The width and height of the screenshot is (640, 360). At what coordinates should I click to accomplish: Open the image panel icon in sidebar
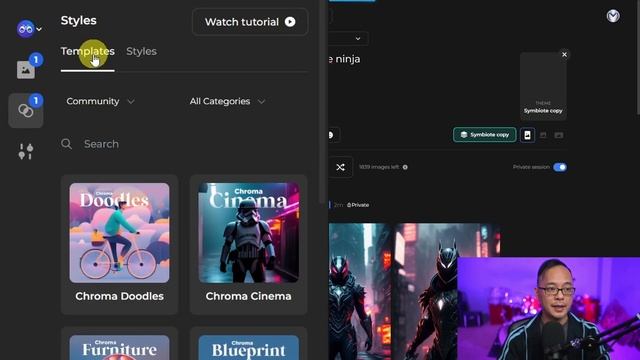[x=26, y=70]
